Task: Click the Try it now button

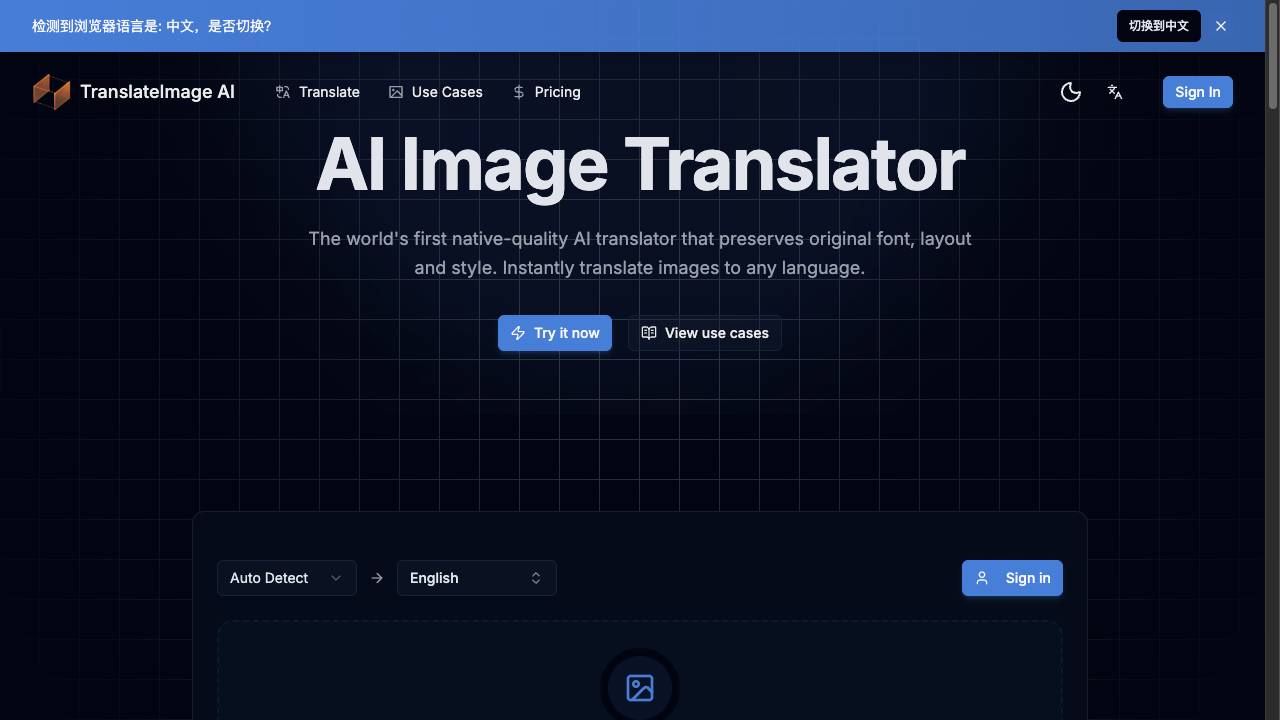Action: coord(555,333)
